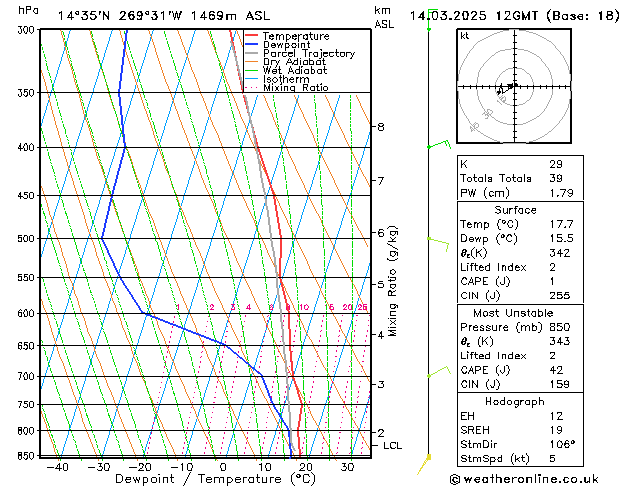Viewport: 629px width, 486px height.
Task: Click the surface CIN value 255
Action: (560, 296)
